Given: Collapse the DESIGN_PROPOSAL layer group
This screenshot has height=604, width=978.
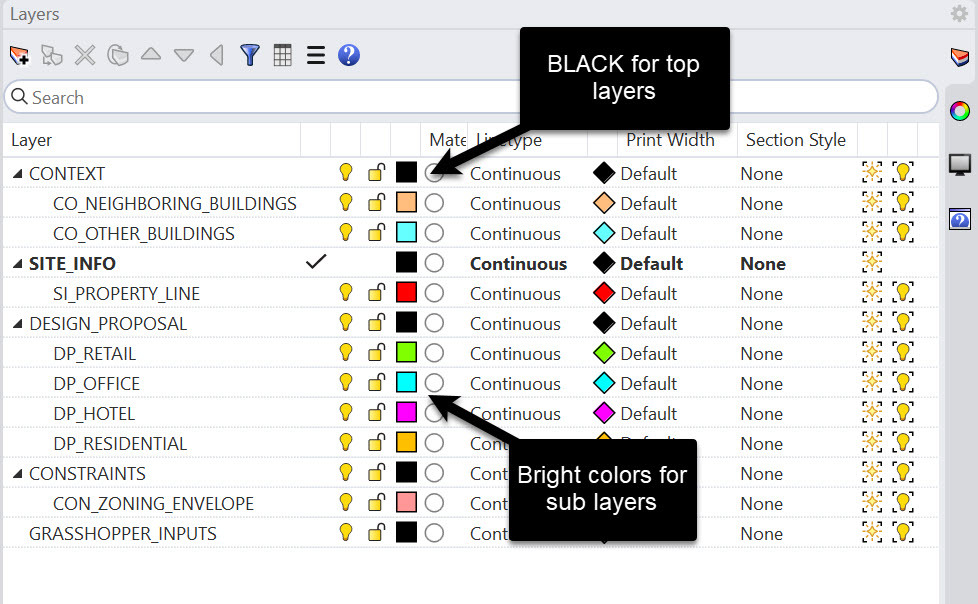Looking at the screenshot, I should point(17,323).
